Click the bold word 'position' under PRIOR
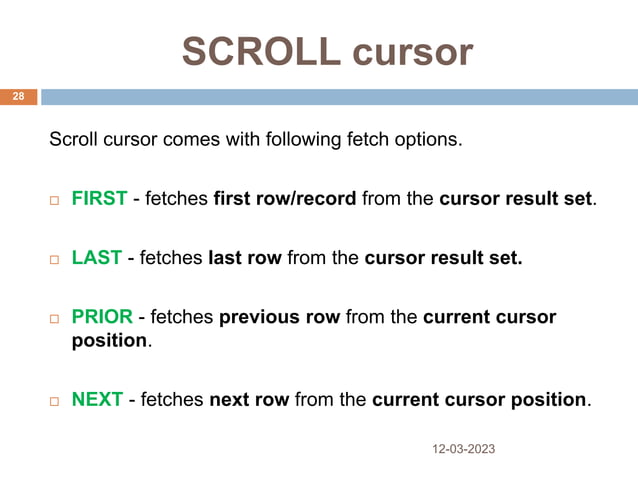 click(109, 340)
